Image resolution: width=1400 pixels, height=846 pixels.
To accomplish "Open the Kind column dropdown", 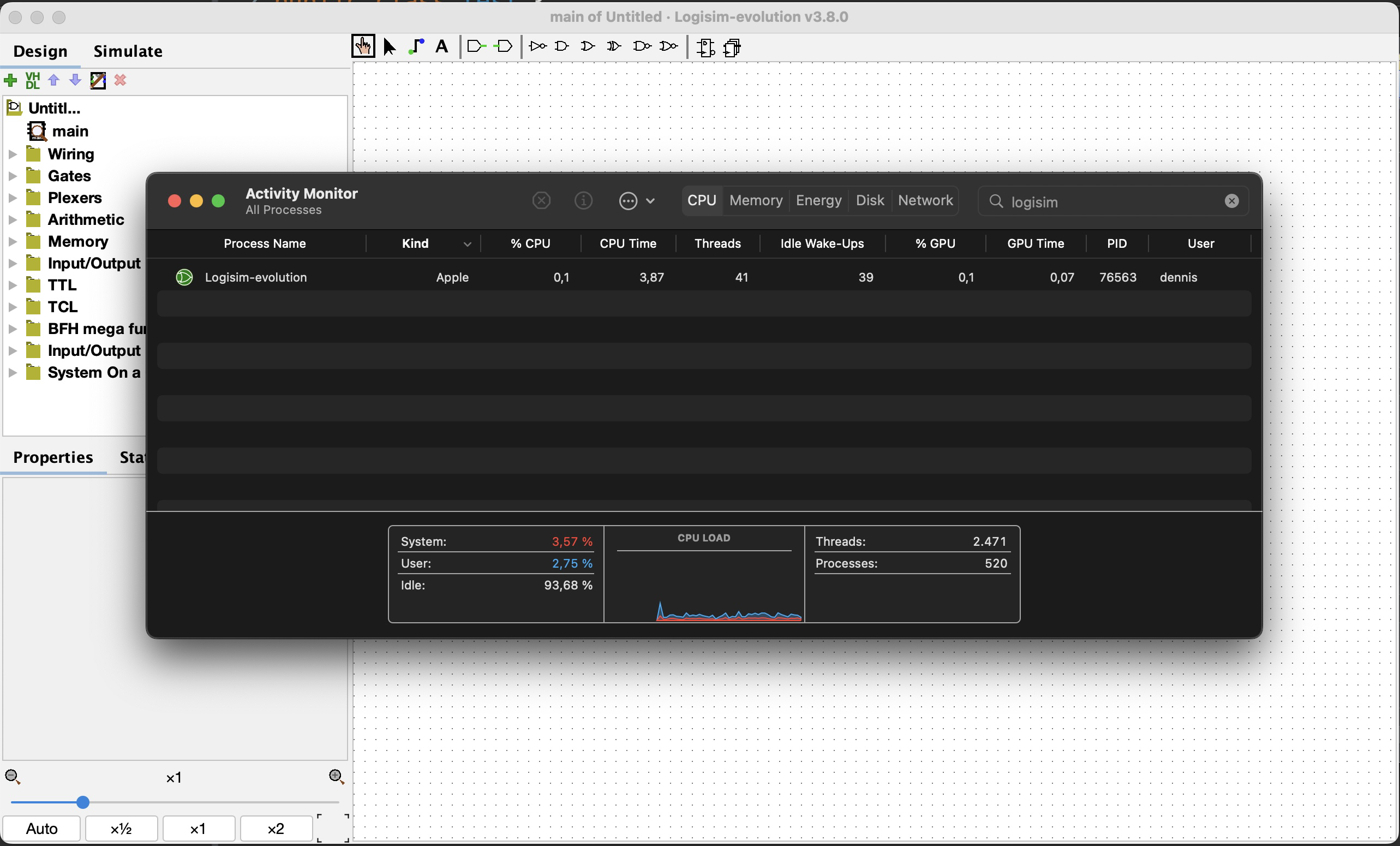I will (467, 243).
